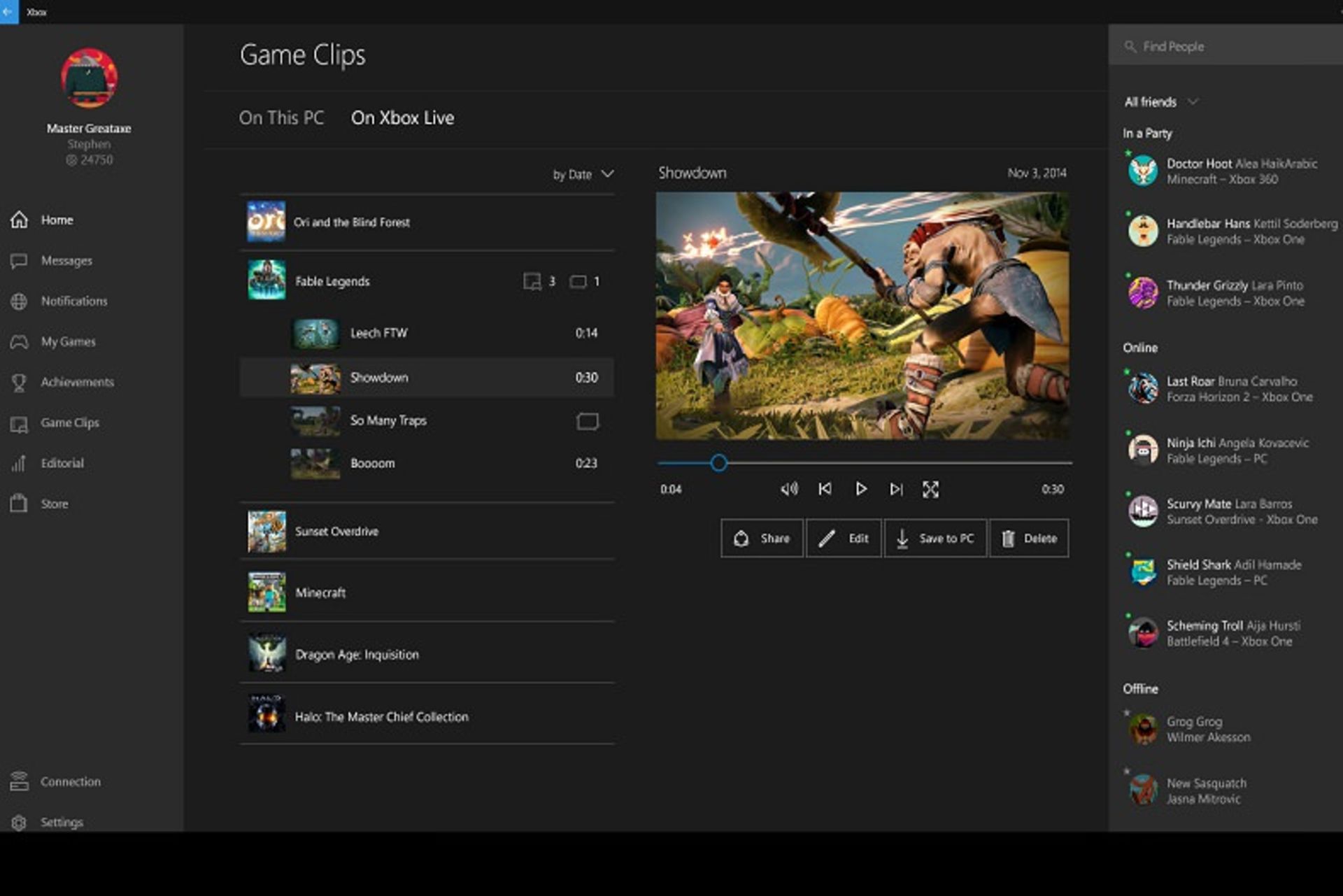Click the Master Greataxe profile avatar
Viewport: 1343px width, 896px height.
[89, 78]
